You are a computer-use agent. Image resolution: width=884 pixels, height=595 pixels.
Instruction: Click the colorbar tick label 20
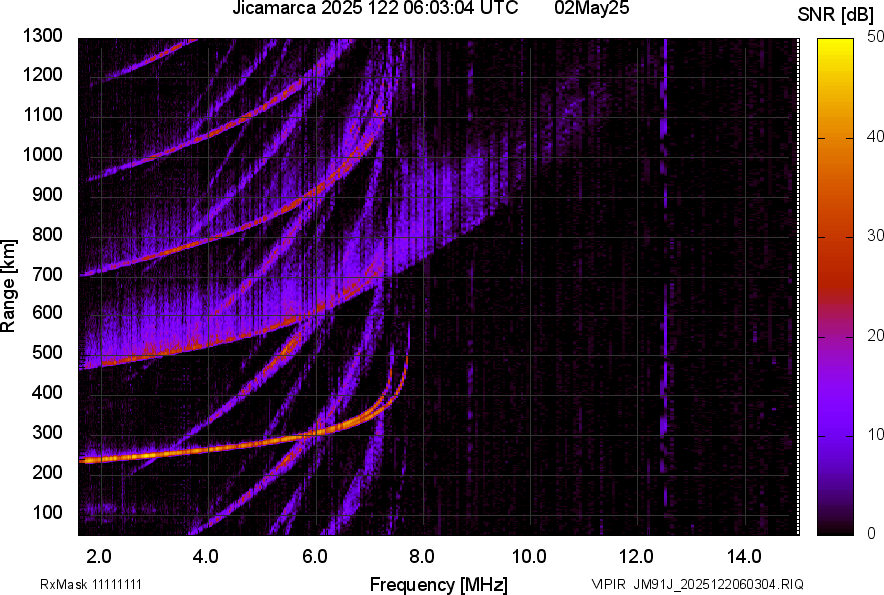pos(875,336)
